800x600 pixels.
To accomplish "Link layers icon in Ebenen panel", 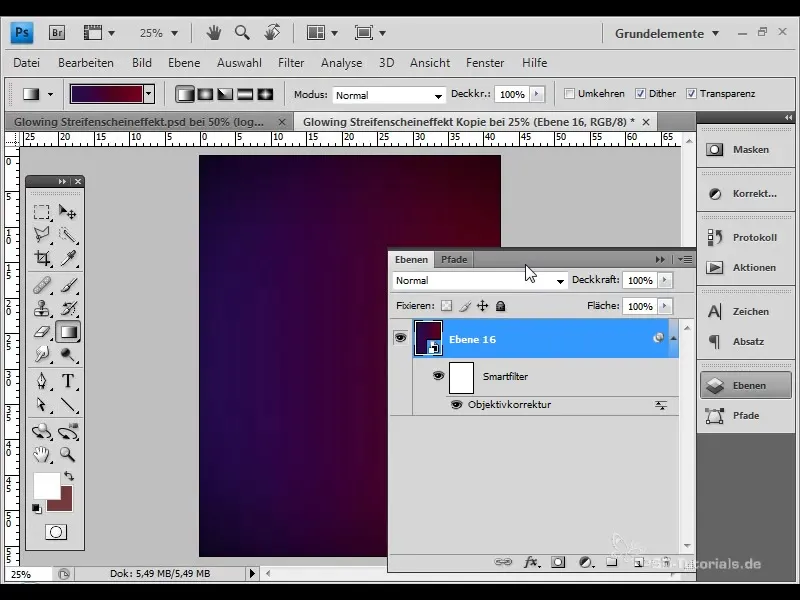I will 503,562.
